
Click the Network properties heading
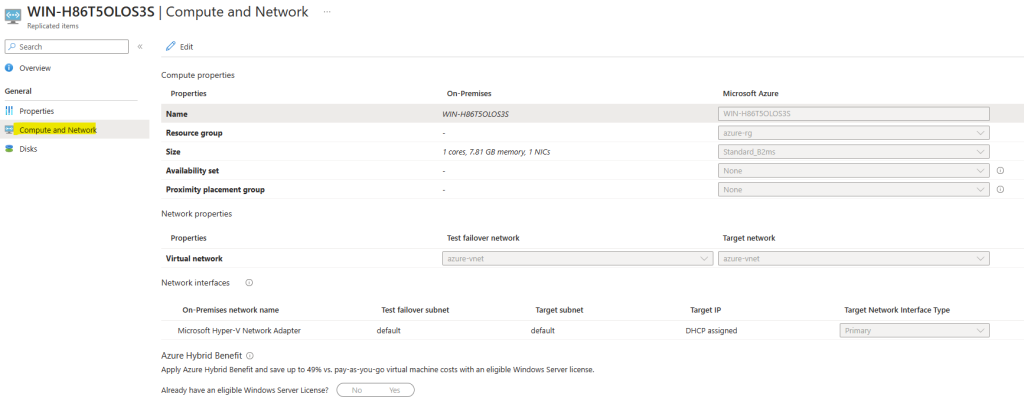(197, 214)
